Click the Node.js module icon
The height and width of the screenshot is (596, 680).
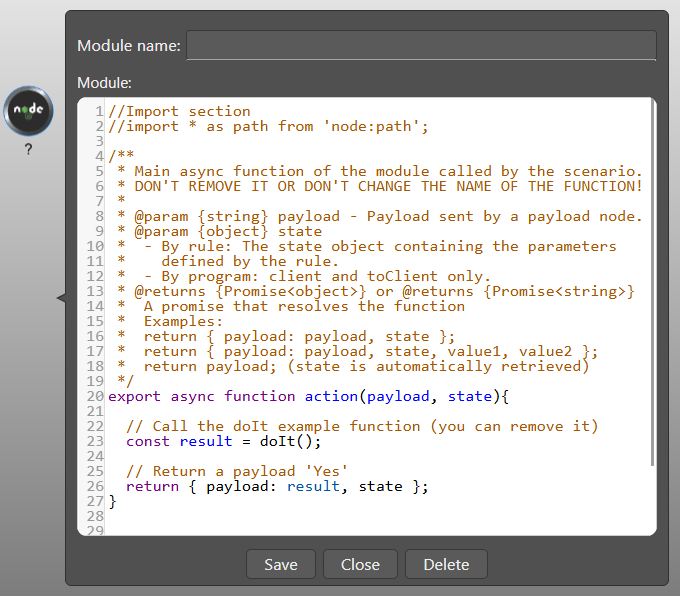click(x=29, y=111)
